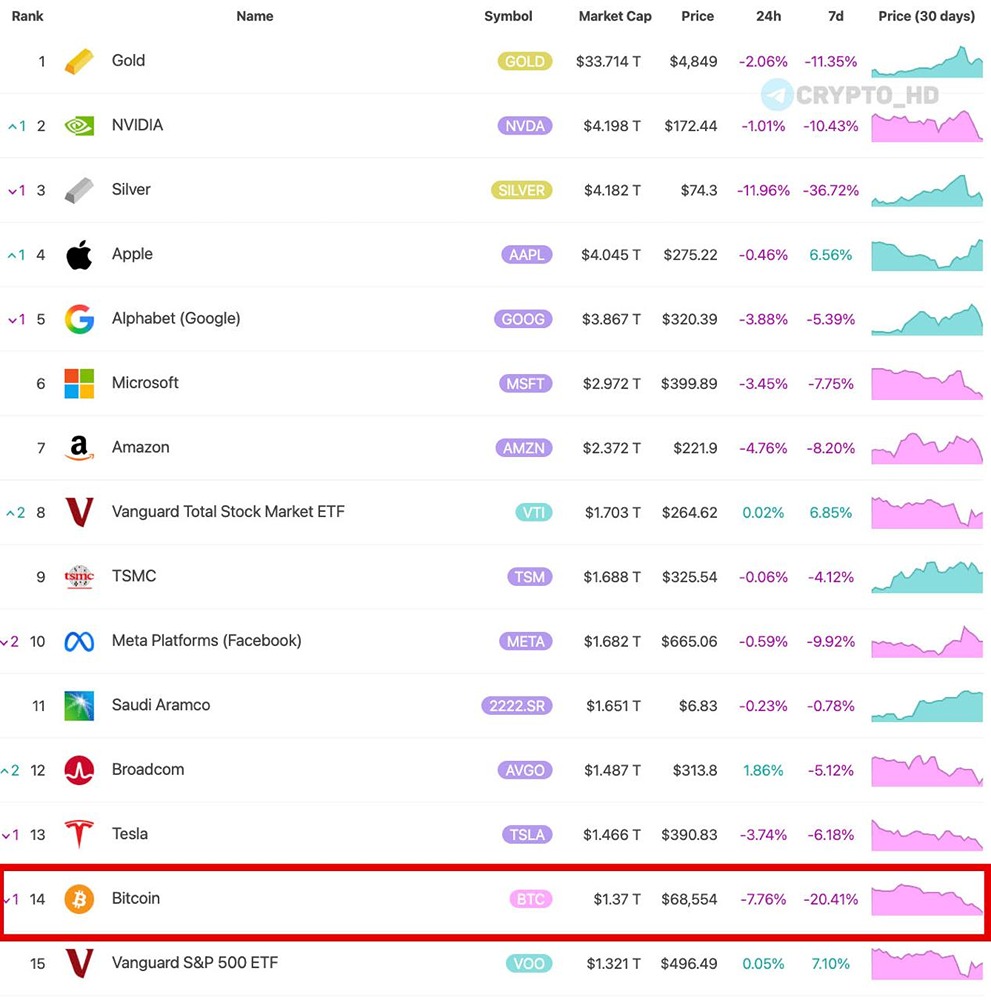Click the Tesla logo icon
The image size is (991, 1000).
pos(79,834)
